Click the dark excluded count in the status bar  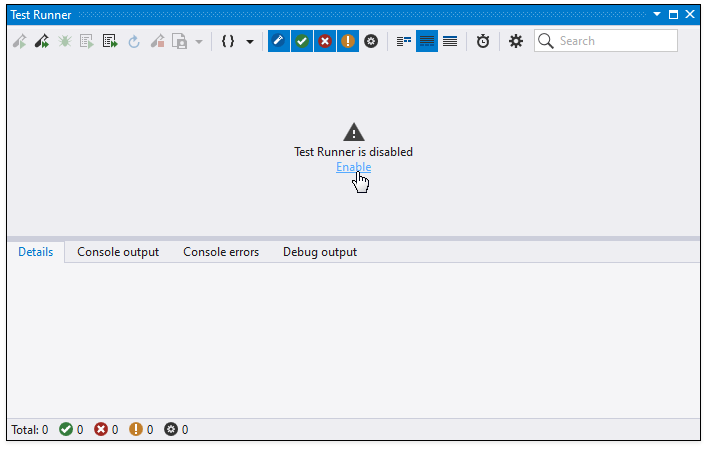pos(176,430)
